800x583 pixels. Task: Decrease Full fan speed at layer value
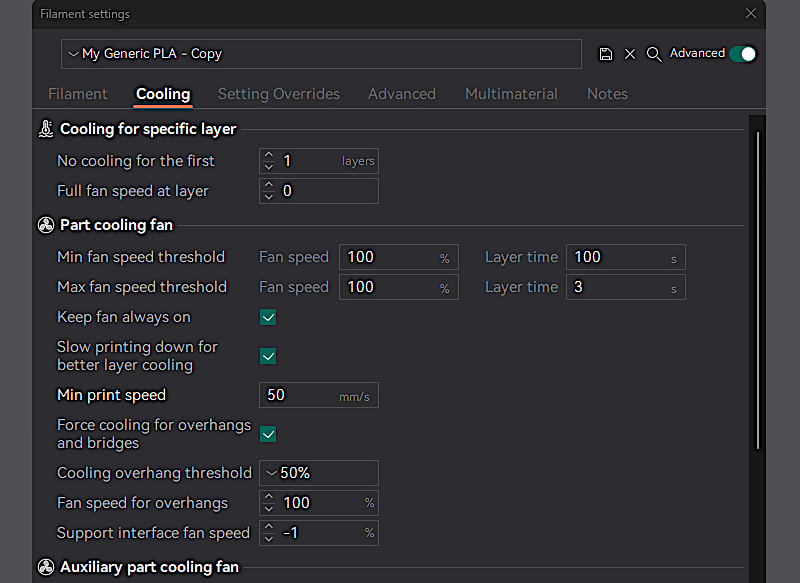click(x=269, y=197)
